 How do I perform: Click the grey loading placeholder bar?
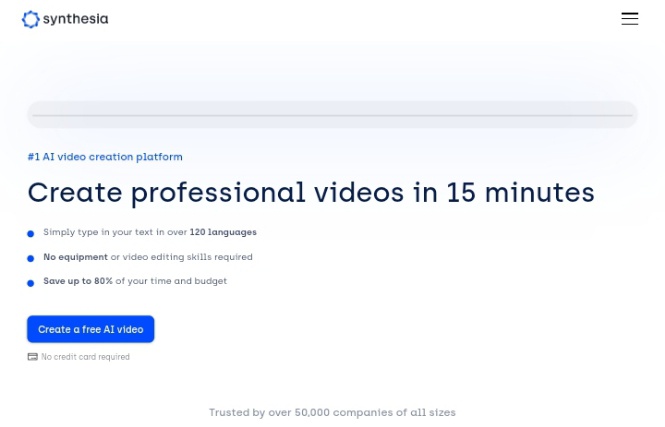[x=332, y=114]
